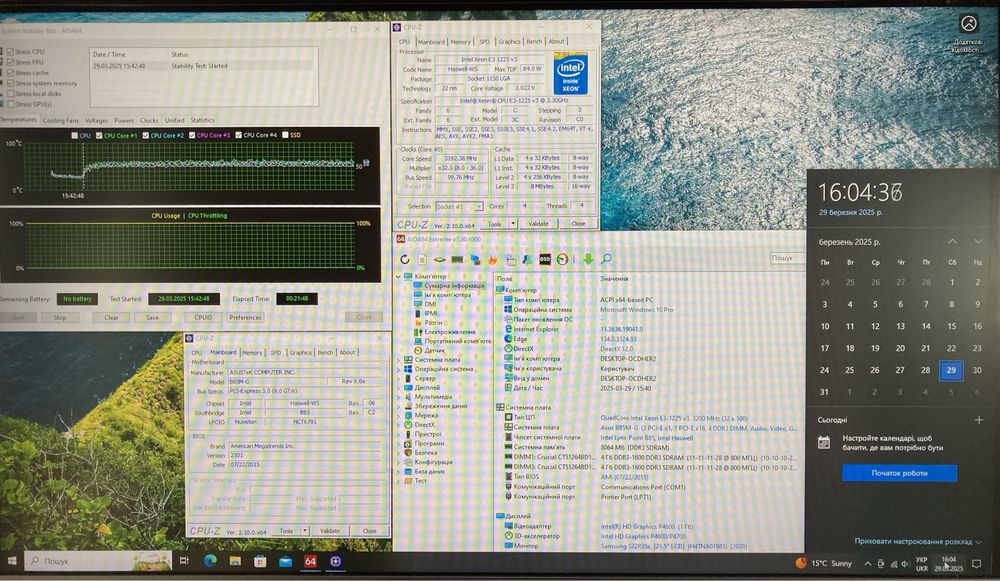Viewport: 1000px width, 581px height.
Task: Switch to the Voltages tab
Action: [96, 120]
